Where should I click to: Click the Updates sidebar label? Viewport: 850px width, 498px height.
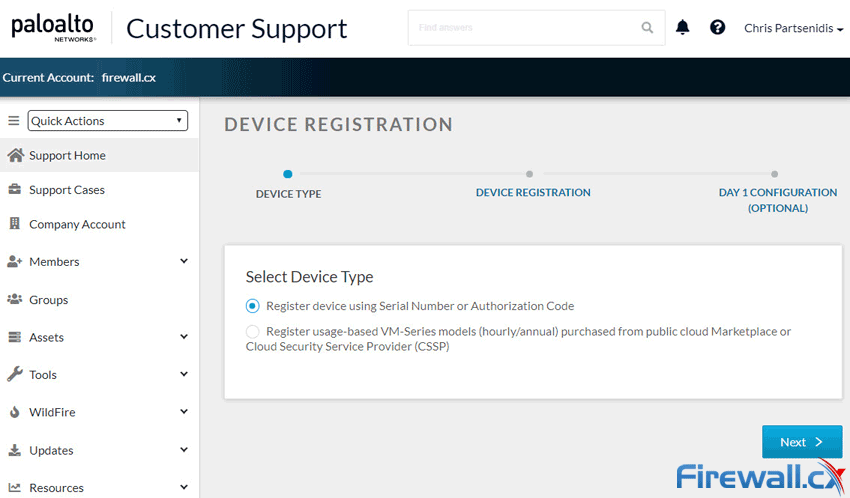pos(51,450)
